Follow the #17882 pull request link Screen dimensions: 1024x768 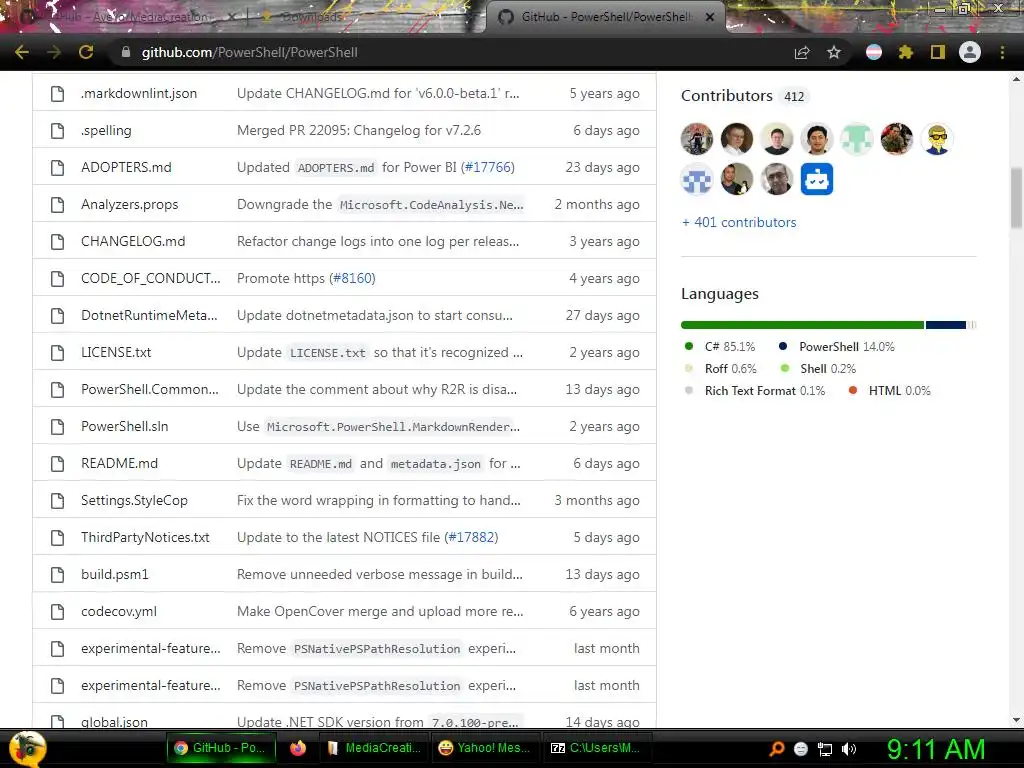coord(471,537)
